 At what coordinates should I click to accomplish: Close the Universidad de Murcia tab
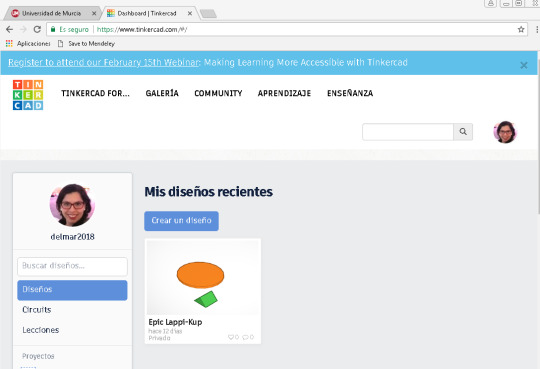94,13
